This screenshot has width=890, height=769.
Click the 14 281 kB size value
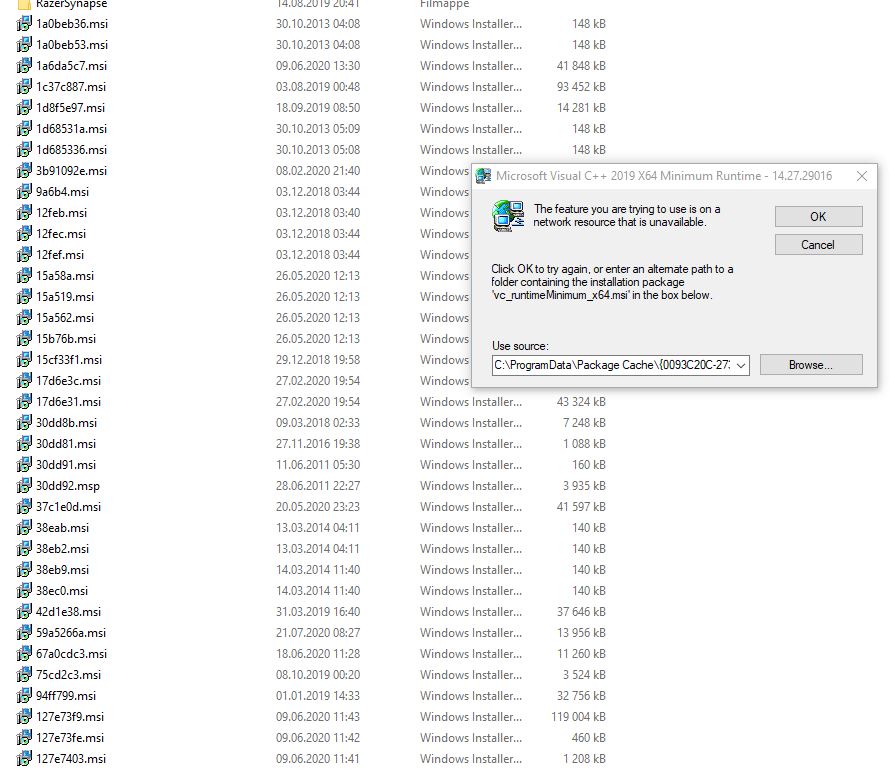(x=581, y=108)
